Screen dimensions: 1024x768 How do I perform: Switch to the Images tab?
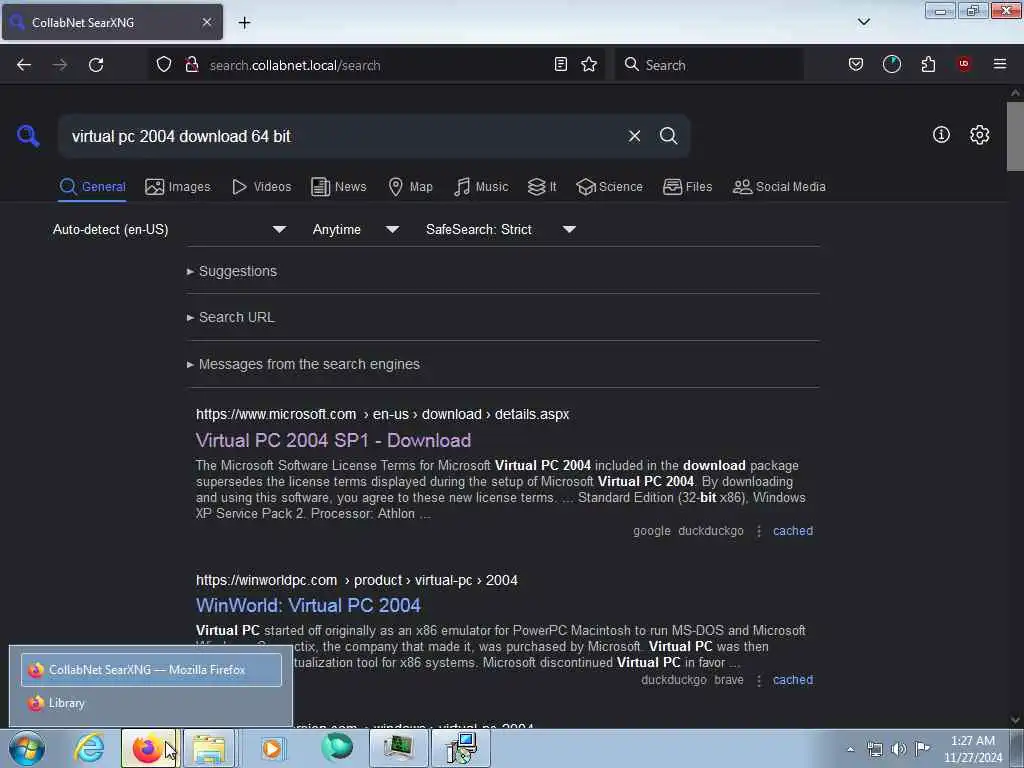(x=178, y=187)
